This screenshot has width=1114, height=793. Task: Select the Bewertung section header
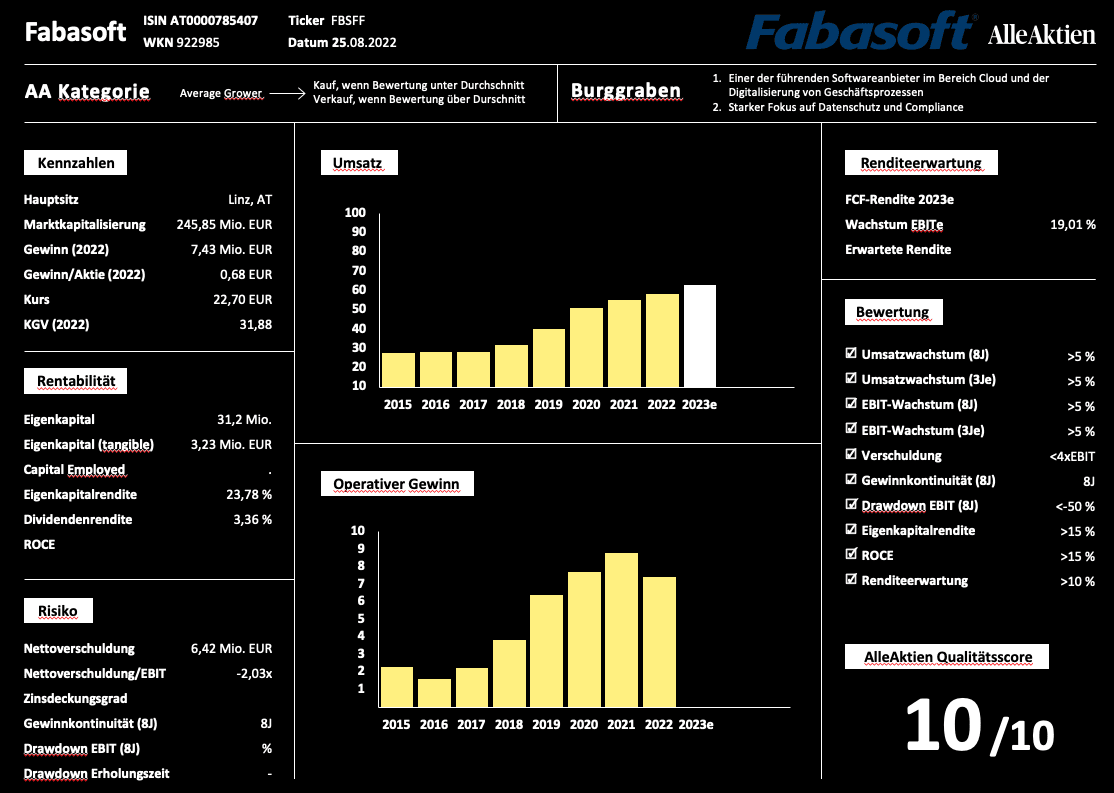click(893, 312)
